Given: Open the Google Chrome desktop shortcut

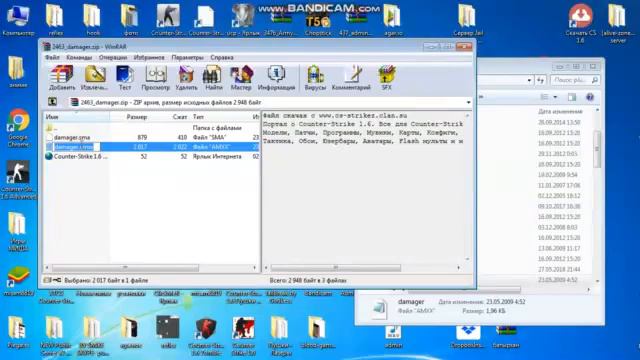Looking at the screenshot, I should pyautogui.click(x=18, y=127).
